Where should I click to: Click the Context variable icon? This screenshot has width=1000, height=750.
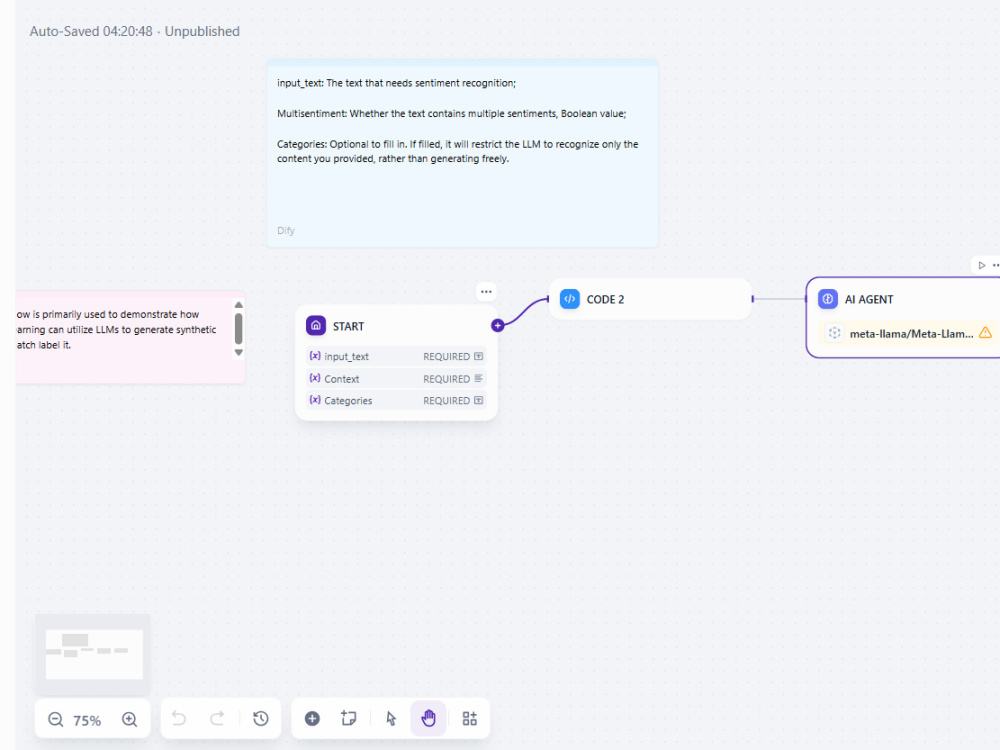(314, 378)
